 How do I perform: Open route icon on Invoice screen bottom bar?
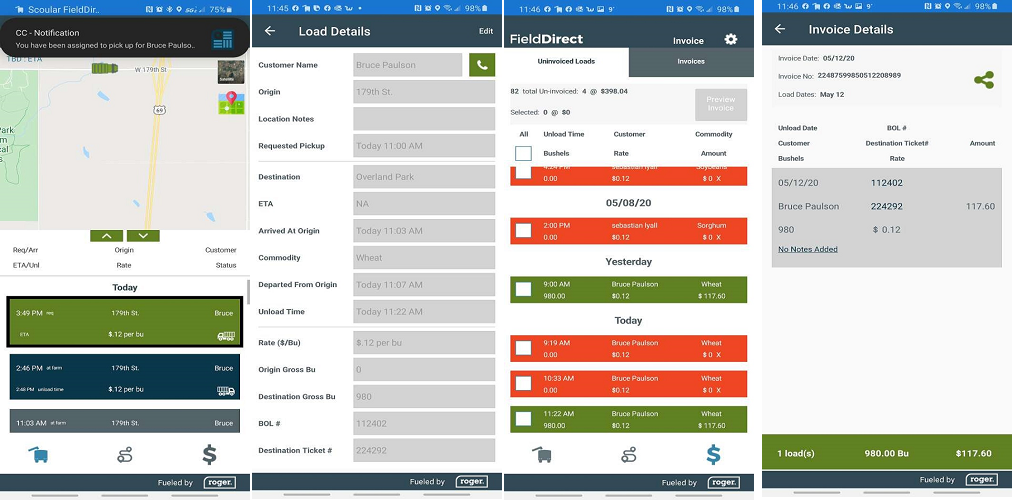tap(629, 454)
